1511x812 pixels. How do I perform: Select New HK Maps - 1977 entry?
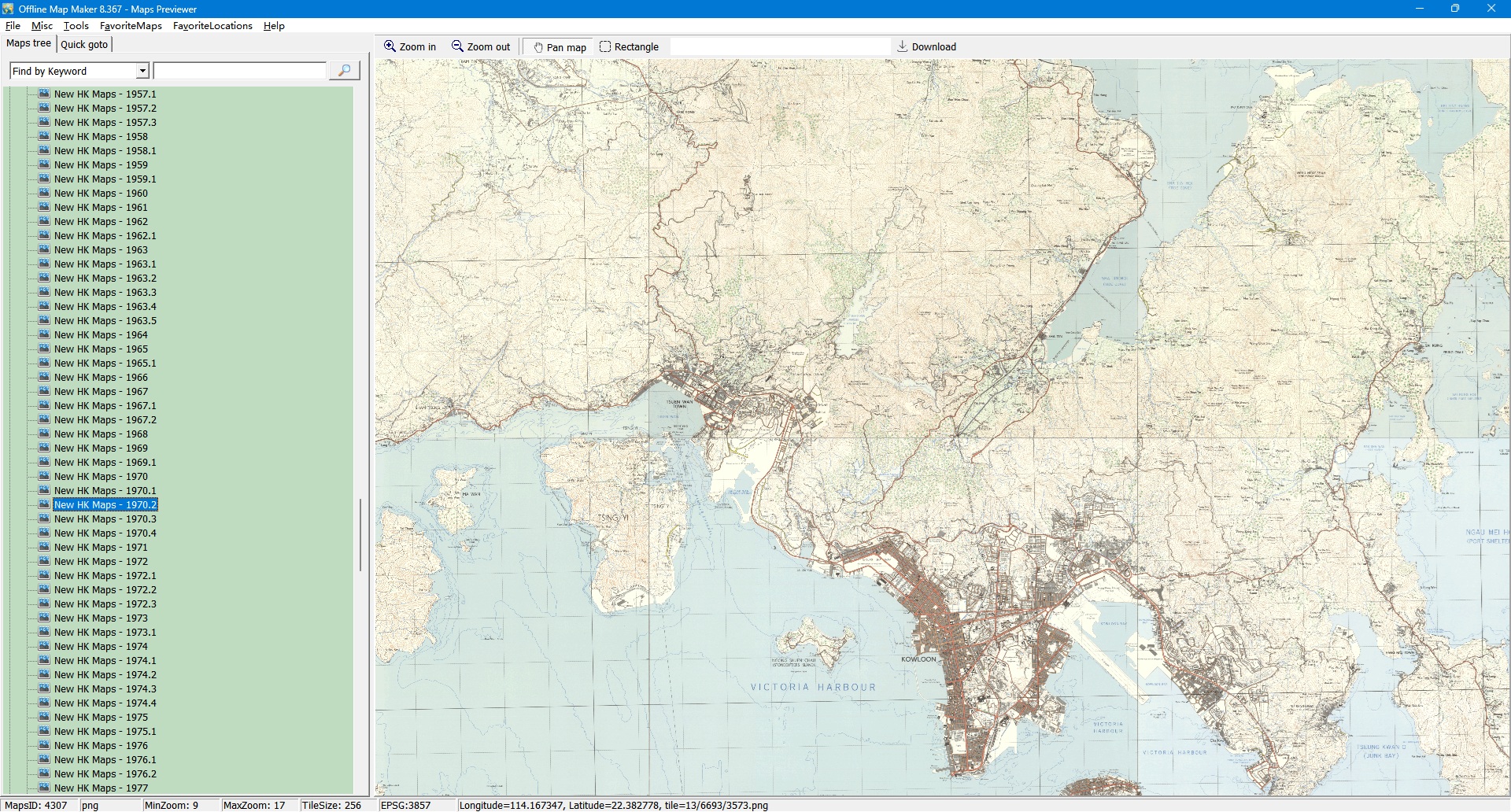click(x=101, y=788)
